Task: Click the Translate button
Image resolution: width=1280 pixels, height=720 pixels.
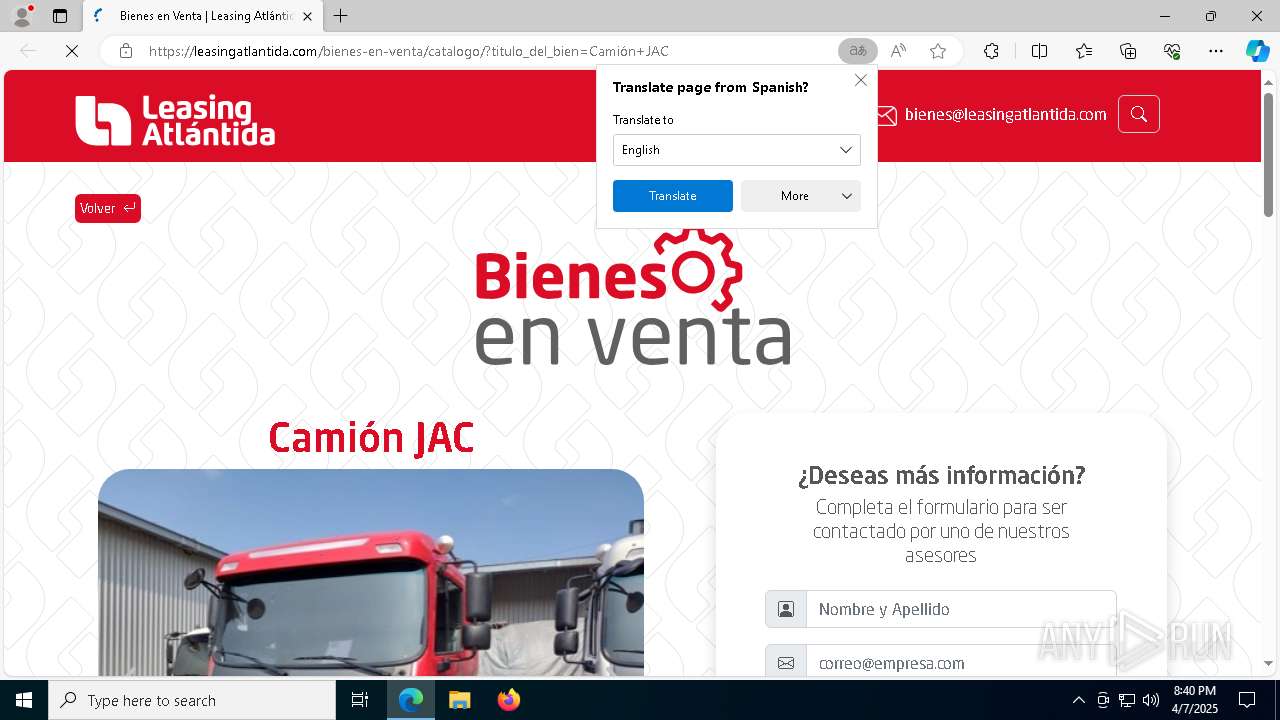Action: pyautogui.click(x=672, y=196)
